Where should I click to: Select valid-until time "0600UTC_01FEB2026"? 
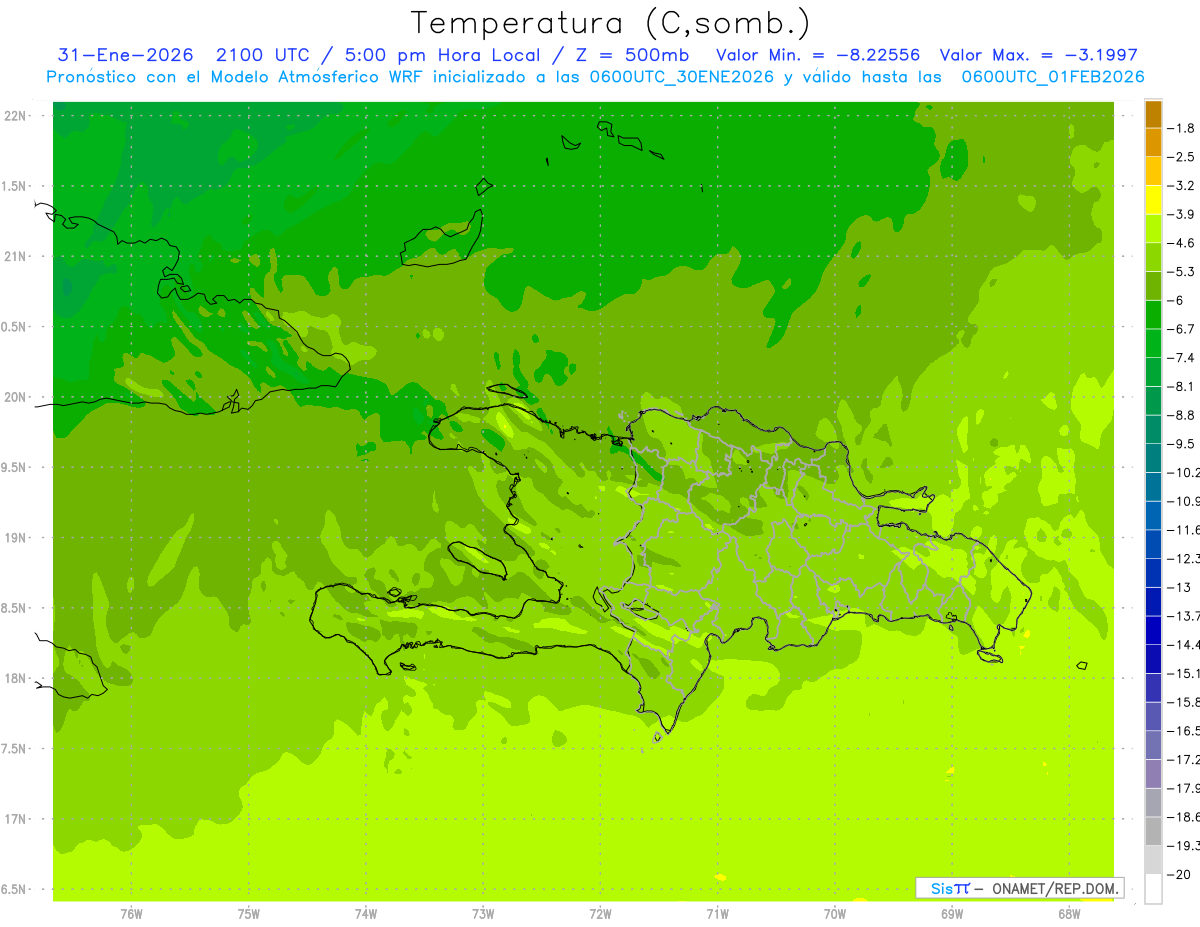(x=1052, y=77)
